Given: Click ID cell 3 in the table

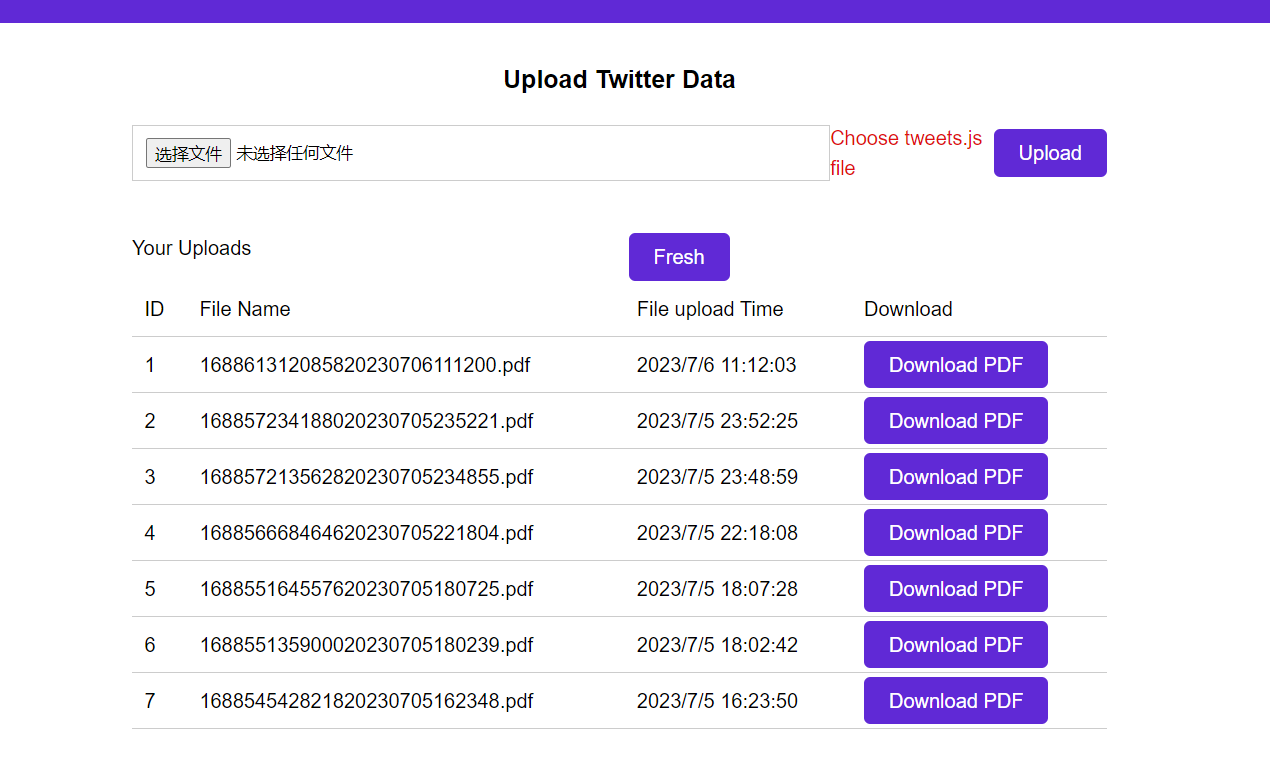Looking at the screenshot, I should pyautogui.click(x=150, y=477).
